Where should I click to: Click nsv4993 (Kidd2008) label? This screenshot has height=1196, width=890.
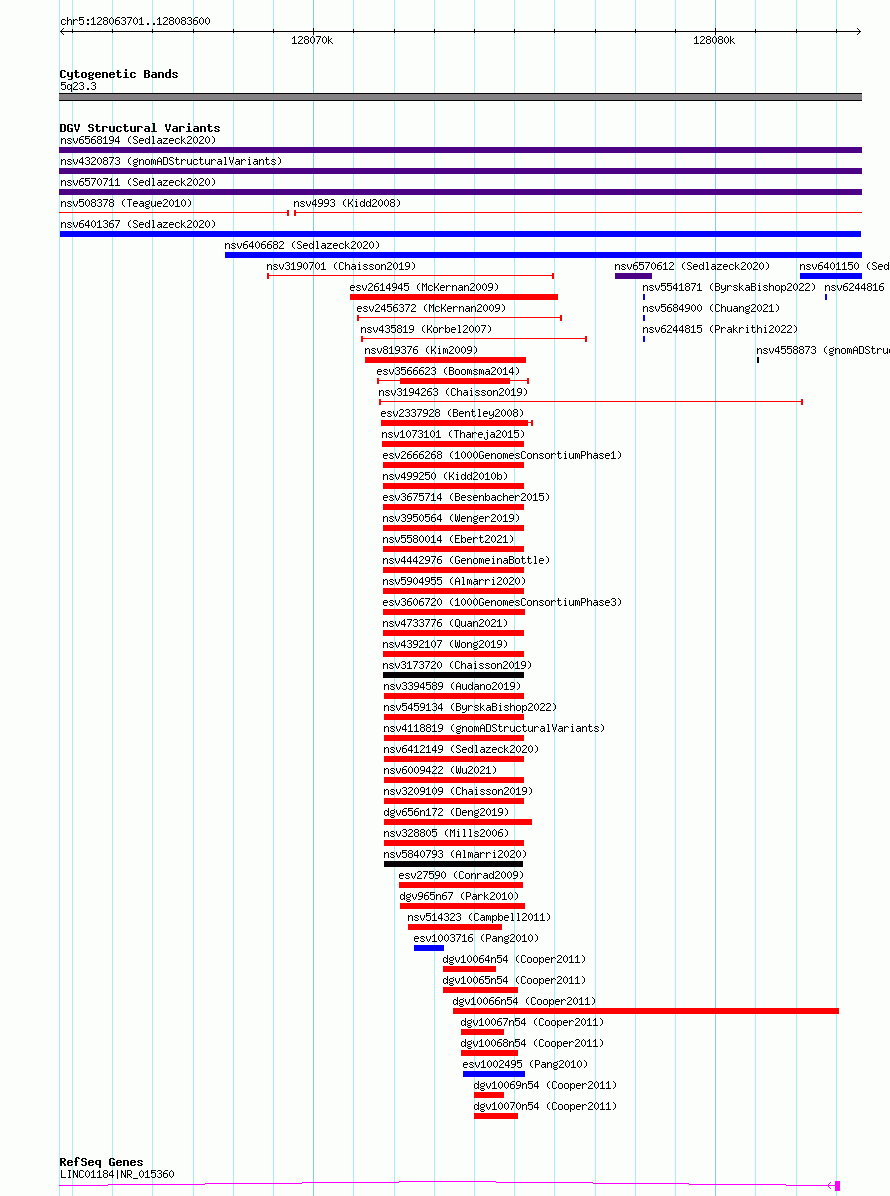(347, 203)
